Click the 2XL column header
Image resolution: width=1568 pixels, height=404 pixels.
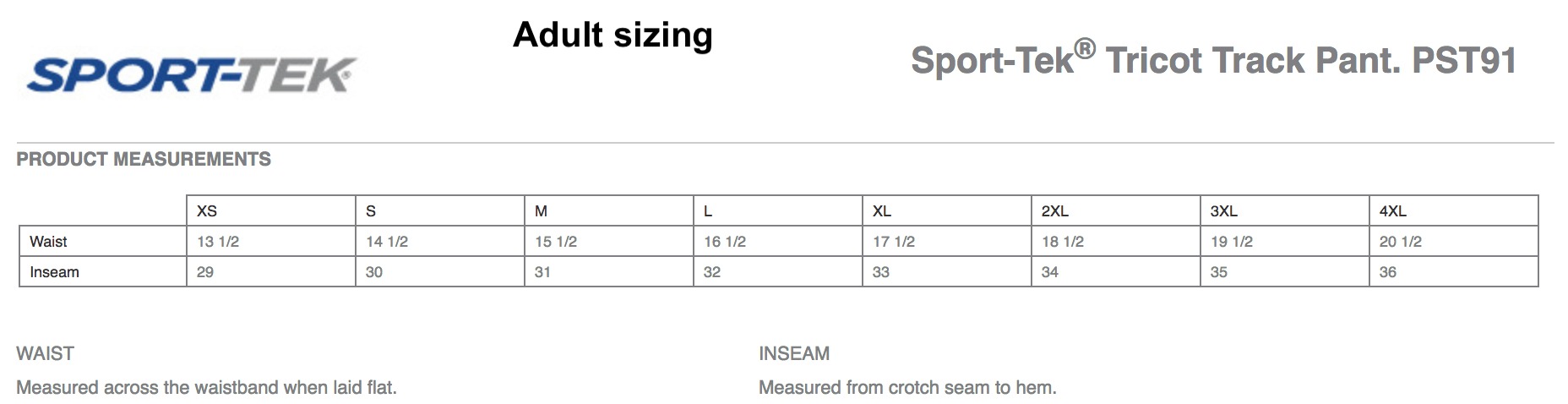1116,210
